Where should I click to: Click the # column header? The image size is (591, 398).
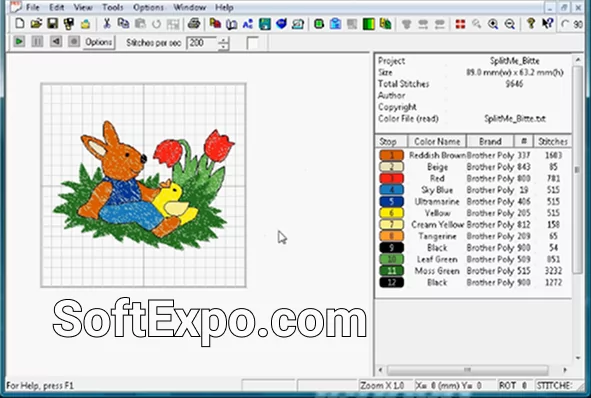[x=524, y=141]
